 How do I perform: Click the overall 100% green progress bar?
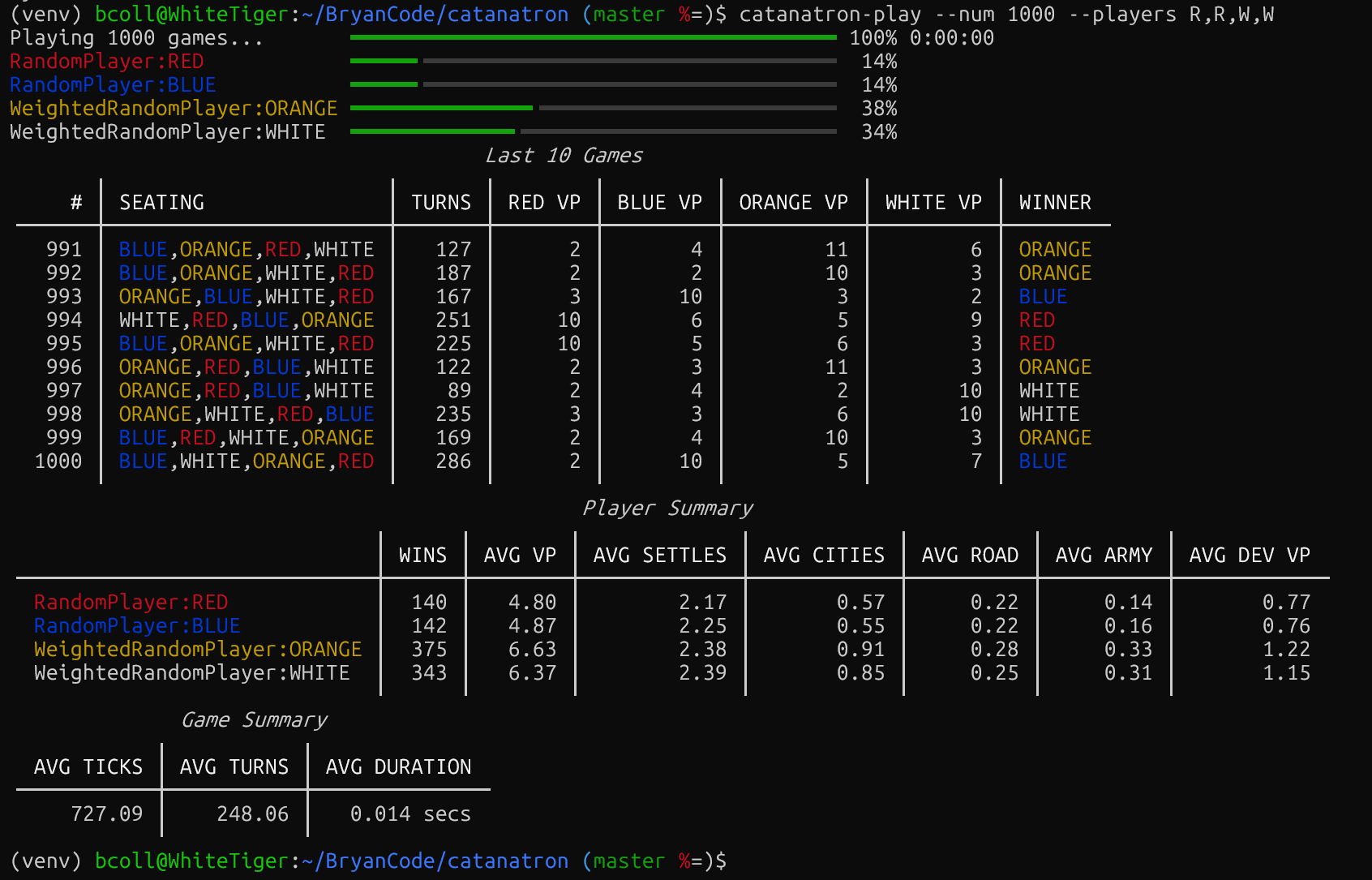593,37
